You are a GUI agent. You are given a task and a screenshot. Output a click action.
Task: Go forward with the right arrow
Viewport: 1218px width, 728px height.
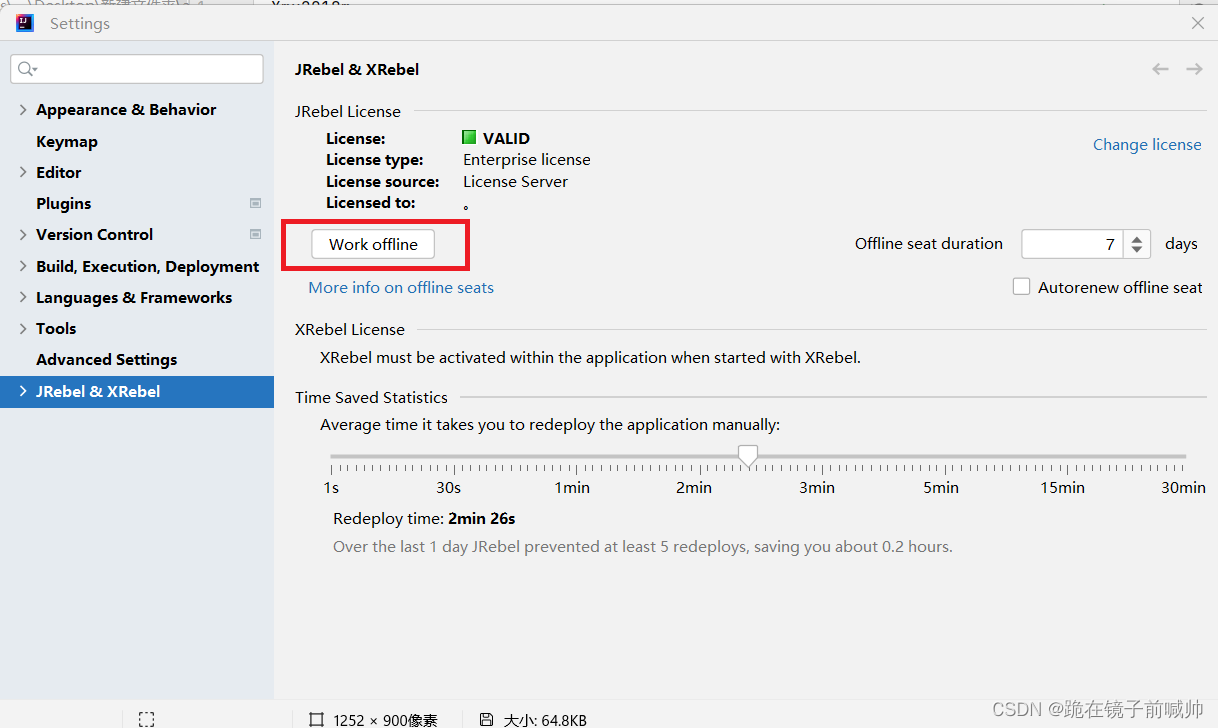[1194, 69]
